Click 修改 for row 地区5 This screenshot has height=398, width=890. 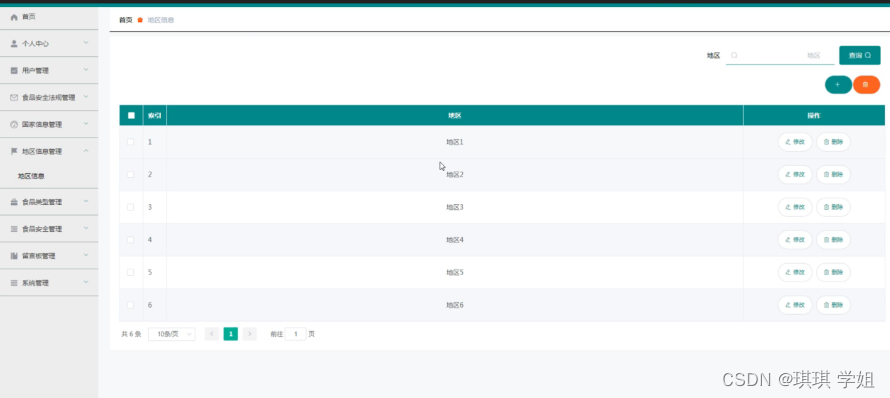[x=795, y=273]
